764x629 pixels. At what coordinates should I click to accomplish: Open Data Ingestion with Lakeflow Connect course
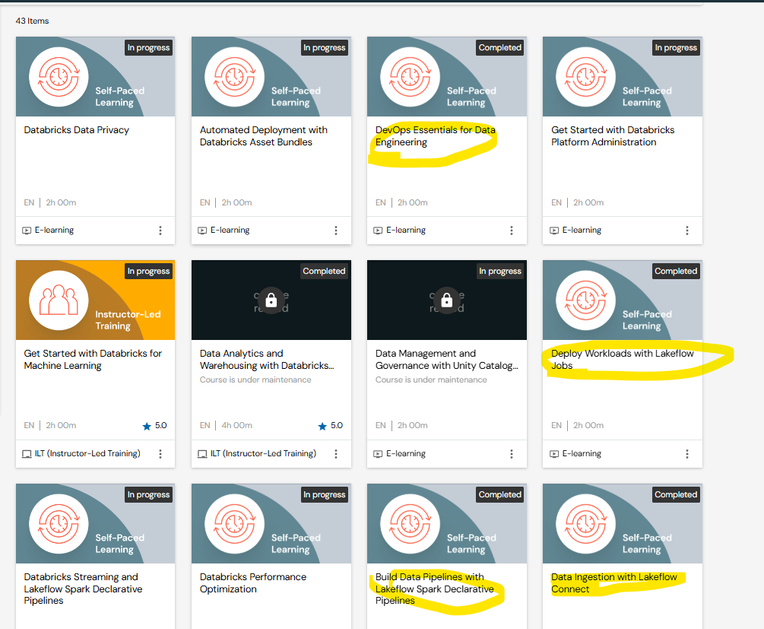(x=614, y=583)
